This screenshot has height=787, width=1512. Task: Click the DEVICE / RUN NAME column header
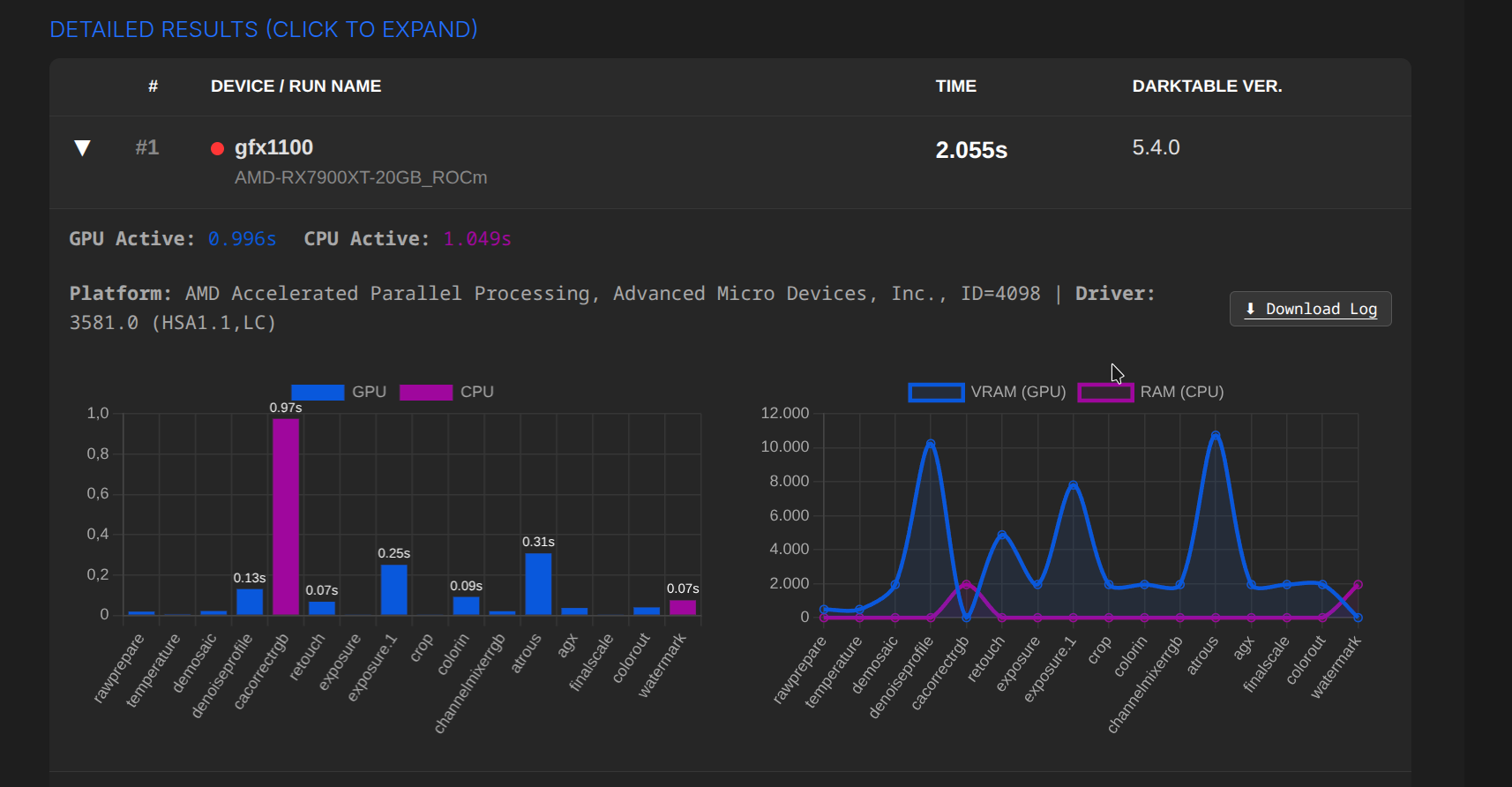tap(296, 86)
